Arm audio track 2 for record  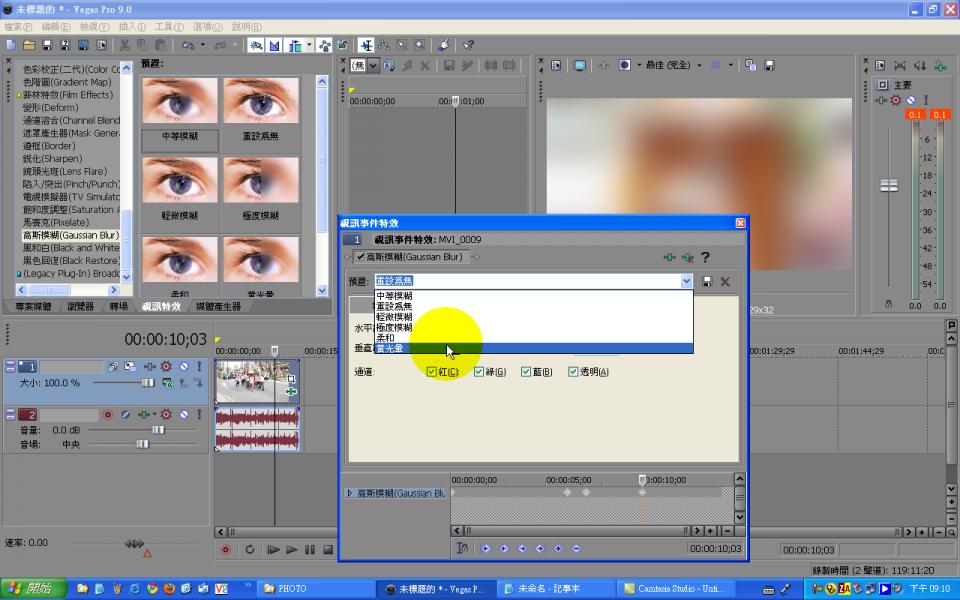108,414
